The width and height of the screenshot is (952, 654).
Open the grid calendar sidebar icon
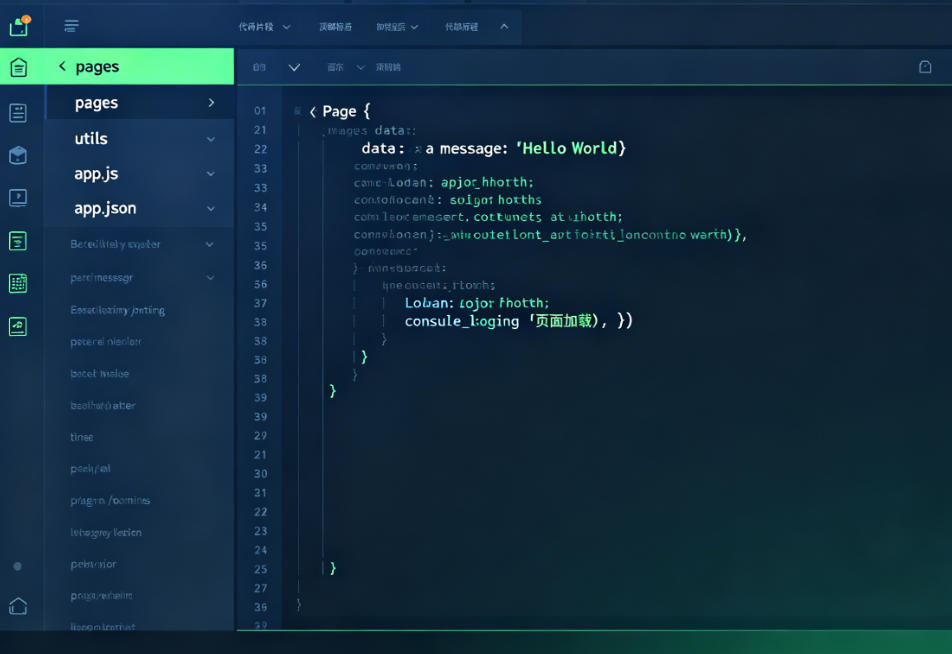pos(18,284)
